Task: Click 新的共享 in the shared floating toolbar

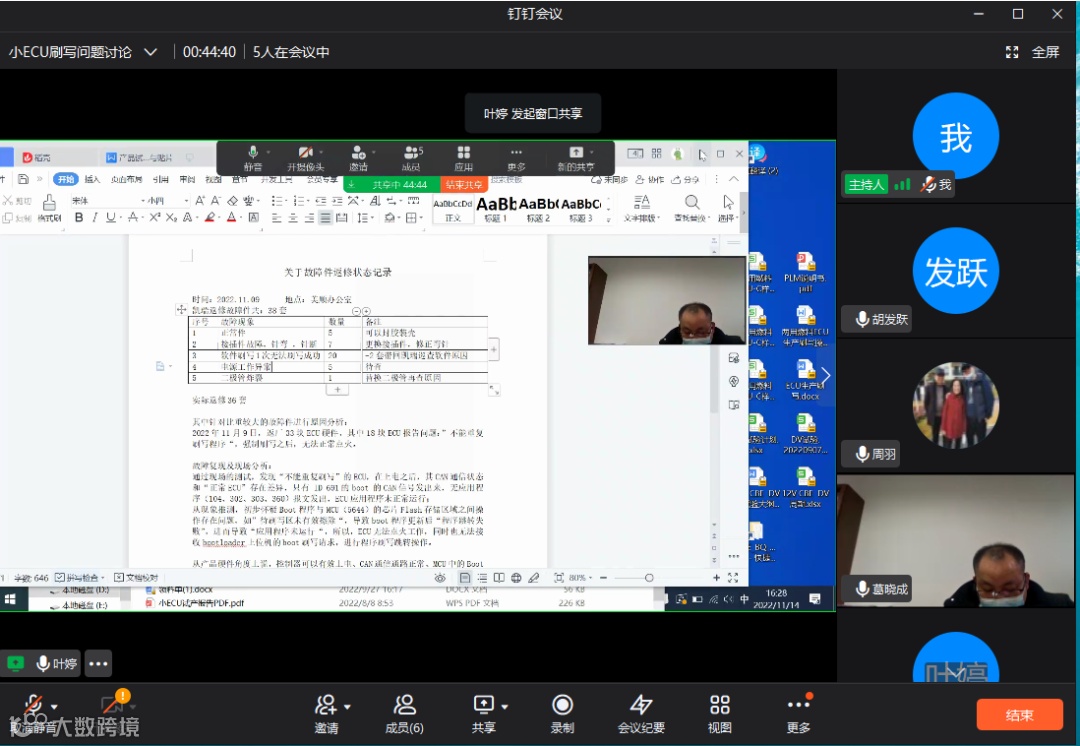Action: click(x=576, y=158)
